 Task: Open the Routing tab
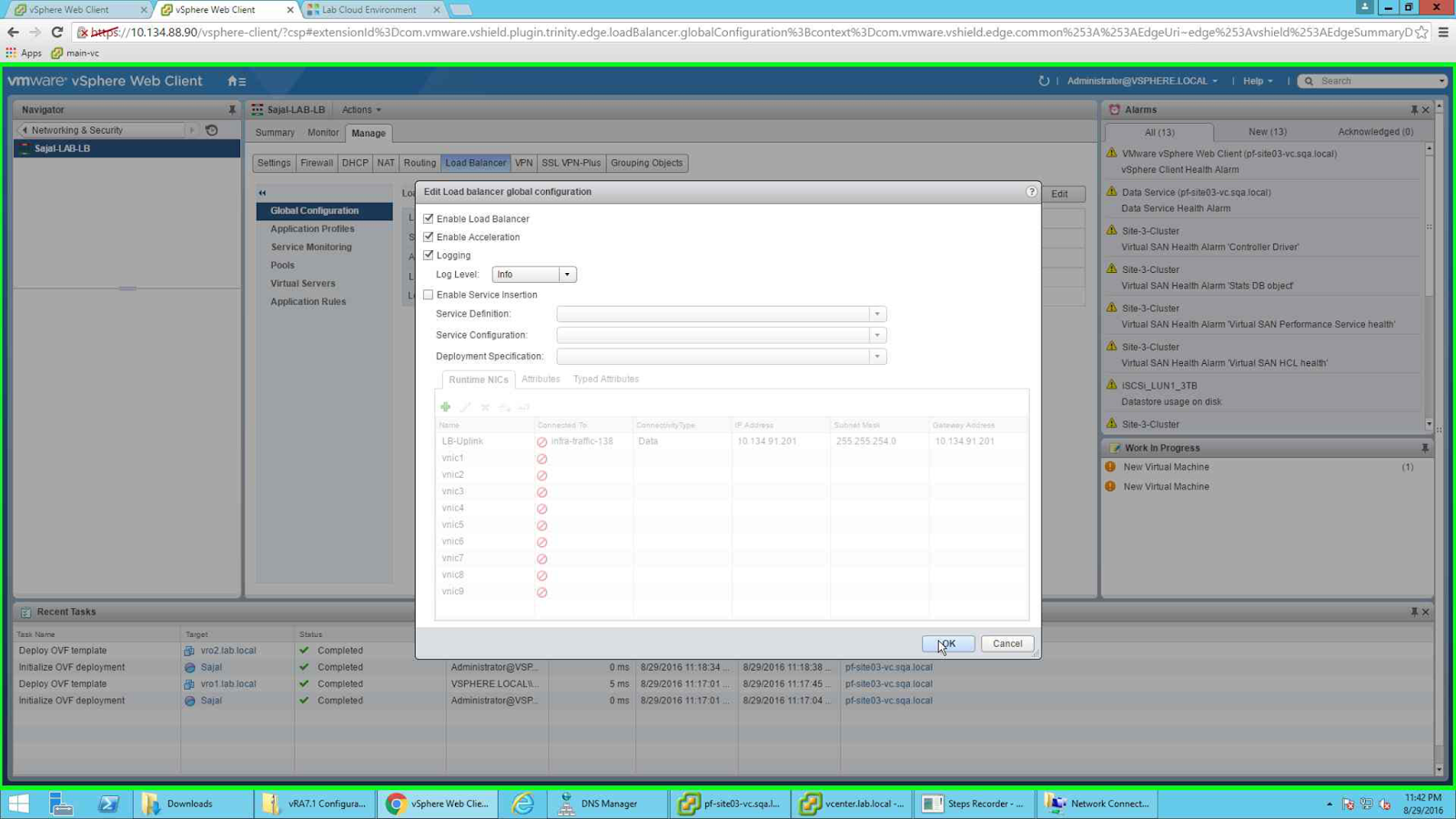coord(420,163)
